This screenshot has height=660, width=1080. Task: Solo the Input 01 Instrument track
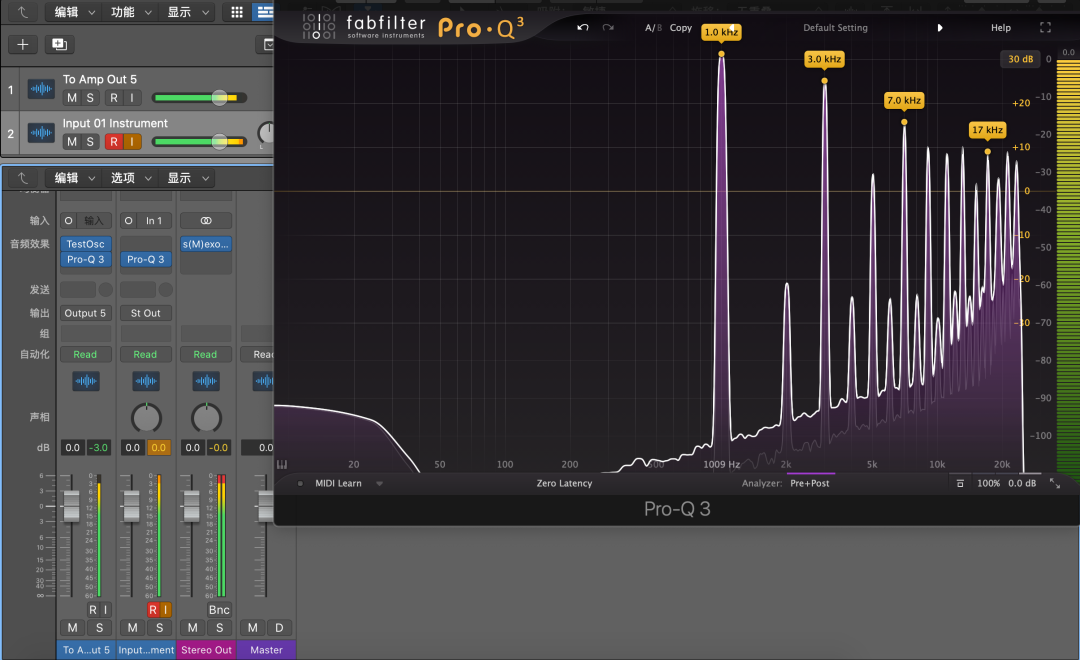click(x=90, y=141)
